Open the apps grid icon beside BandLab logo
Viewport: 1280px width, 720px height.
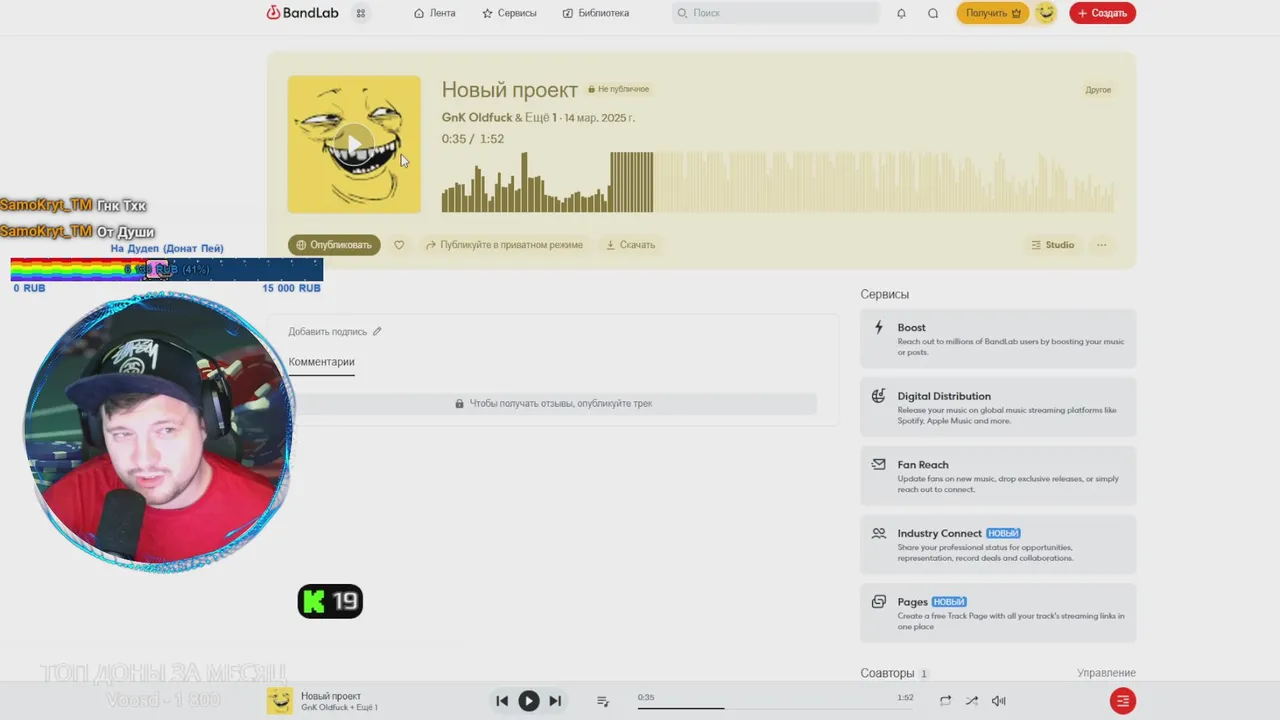point(361,13)
